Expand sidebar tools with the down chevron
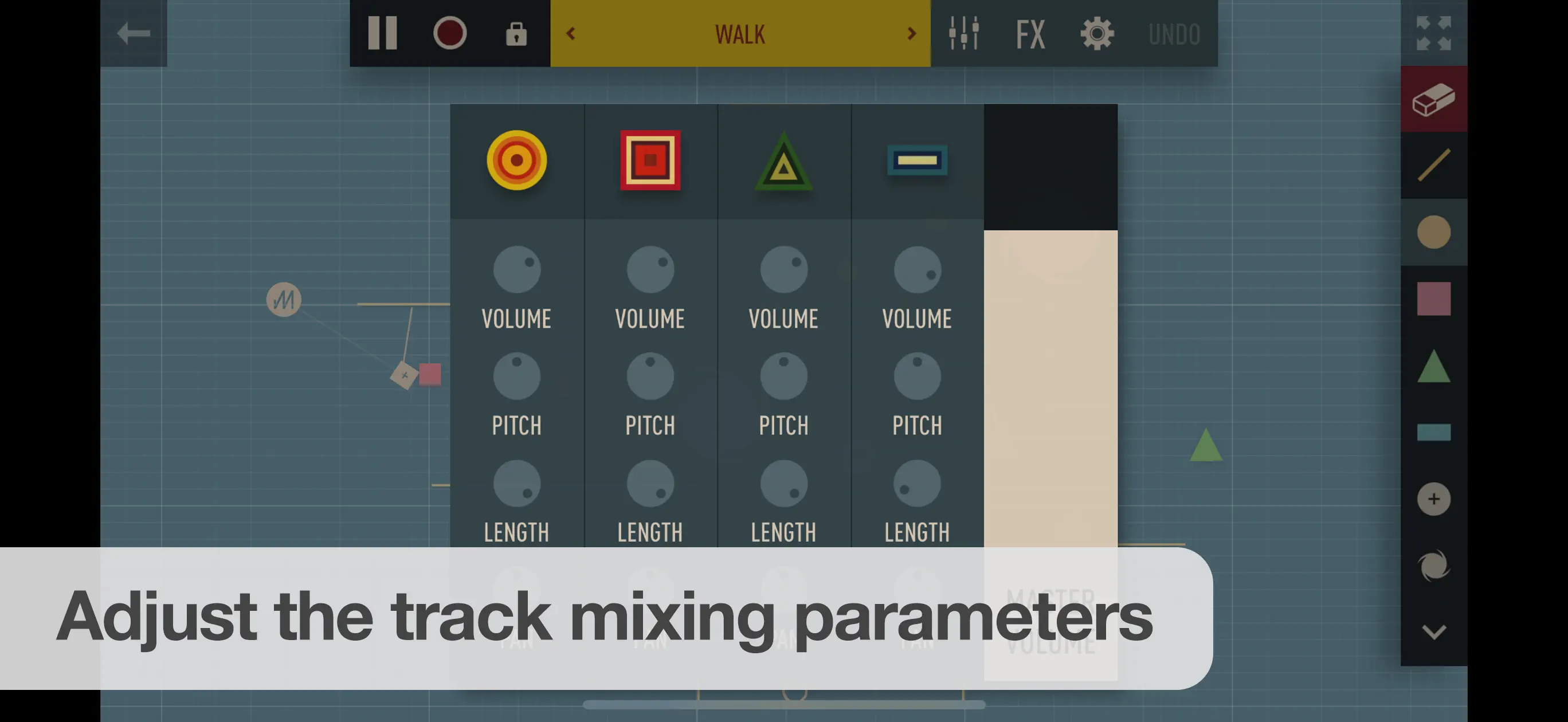 tap(1433, 632)
